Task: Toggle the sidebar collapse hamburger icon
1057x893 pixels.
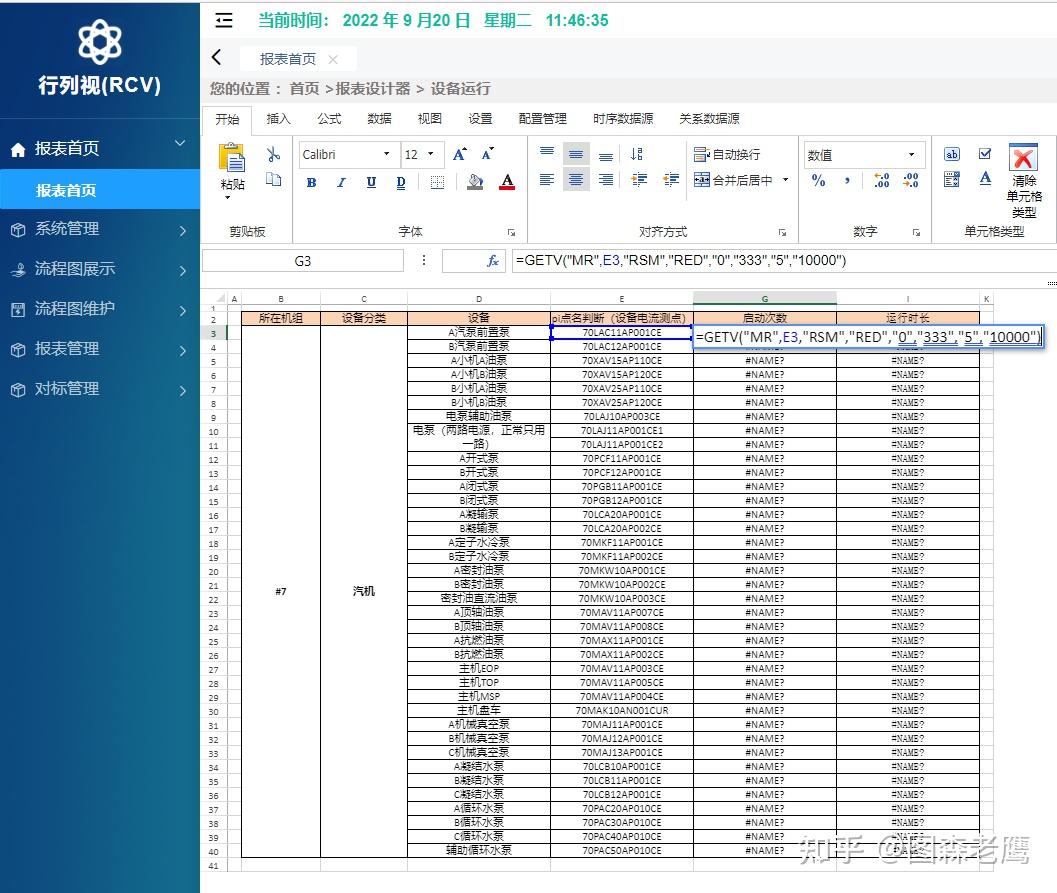Action: pyautogui.click(x=224, y=21)
